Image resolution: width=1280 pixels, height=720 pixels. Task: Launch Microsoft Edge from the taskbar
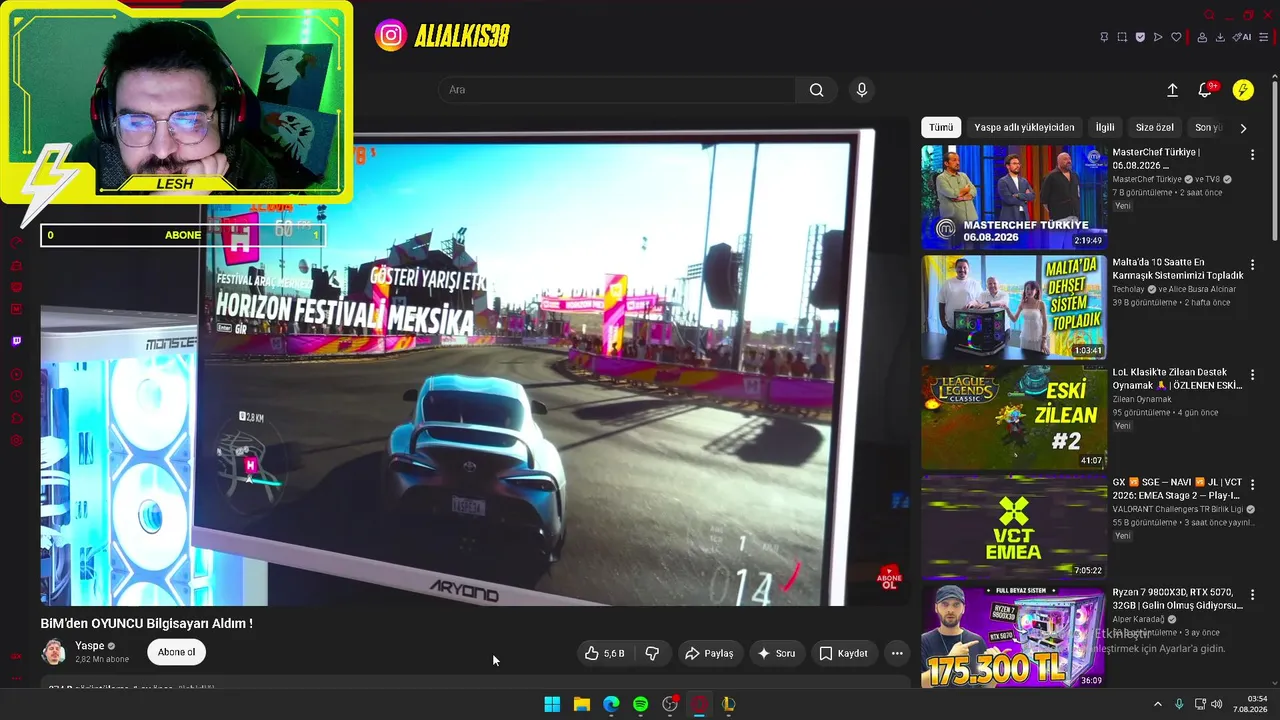[611, 704]
